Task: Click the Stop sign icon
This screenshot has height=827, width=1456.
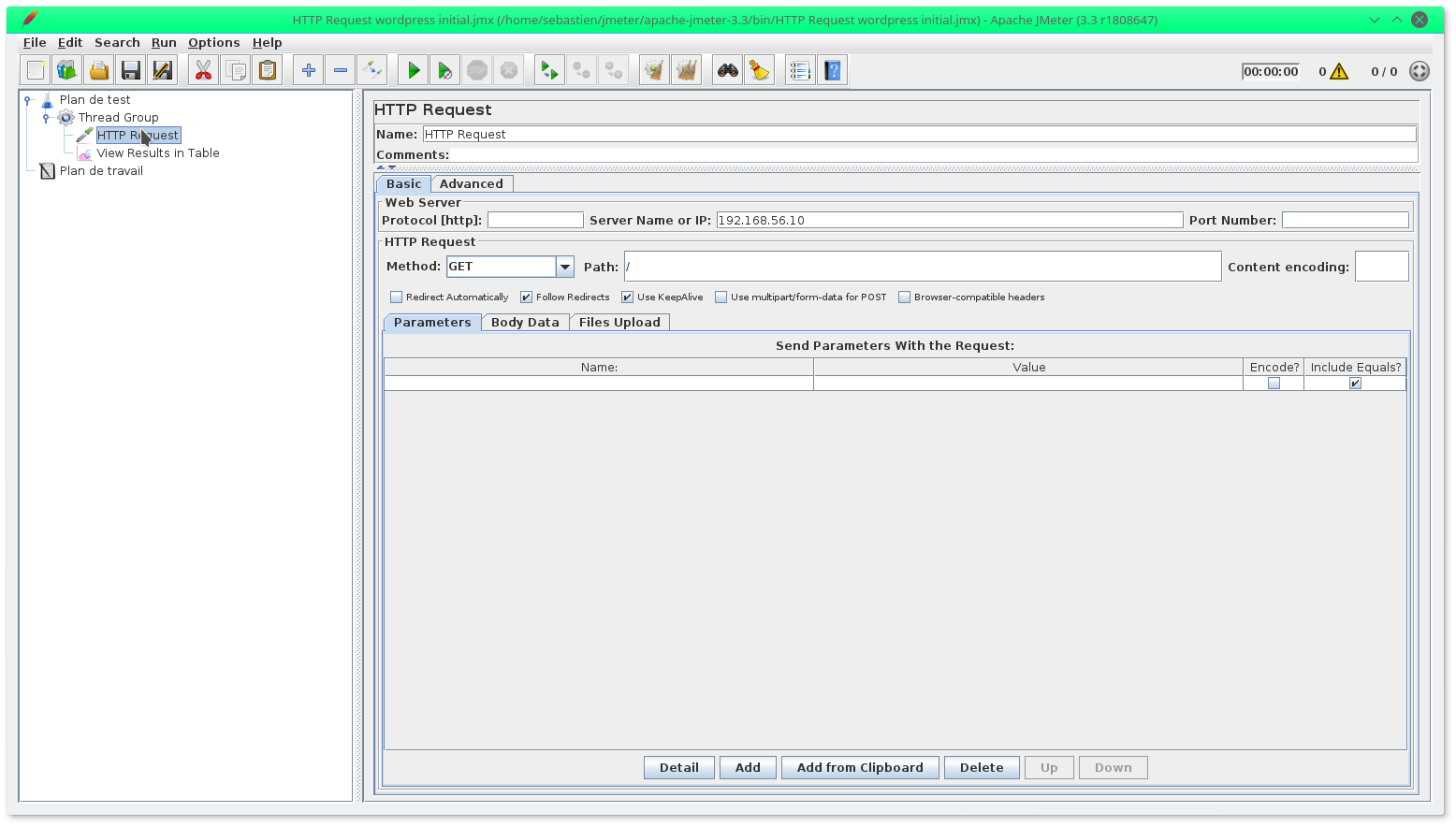Action: click(x=477, y=70)
